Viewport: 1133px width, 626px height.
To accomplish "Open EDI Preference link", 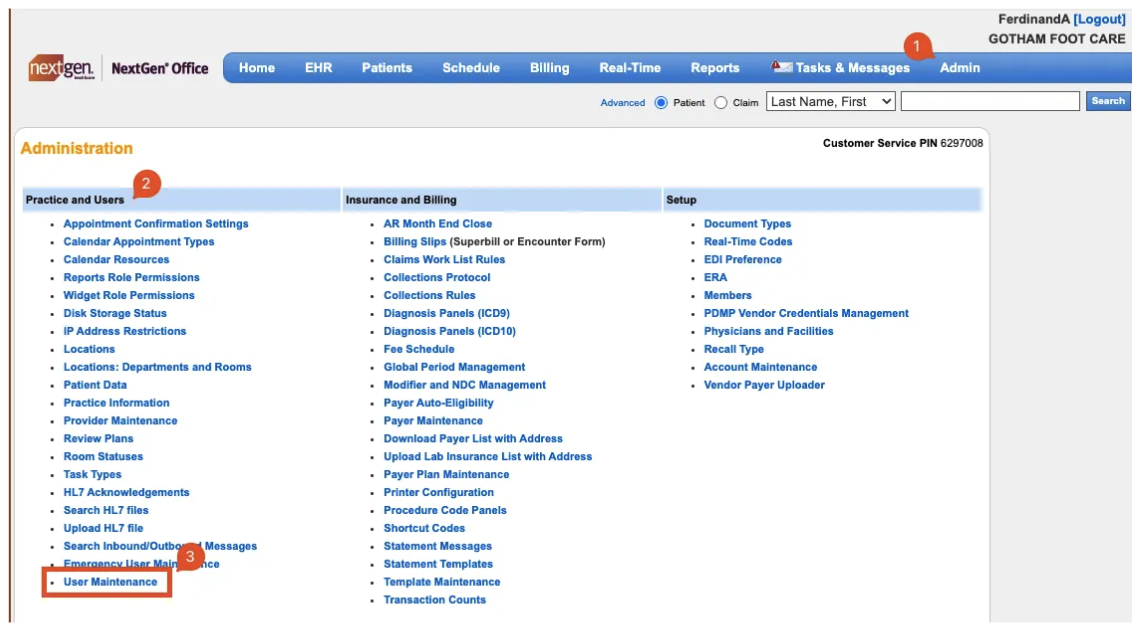I will [742, 260].
